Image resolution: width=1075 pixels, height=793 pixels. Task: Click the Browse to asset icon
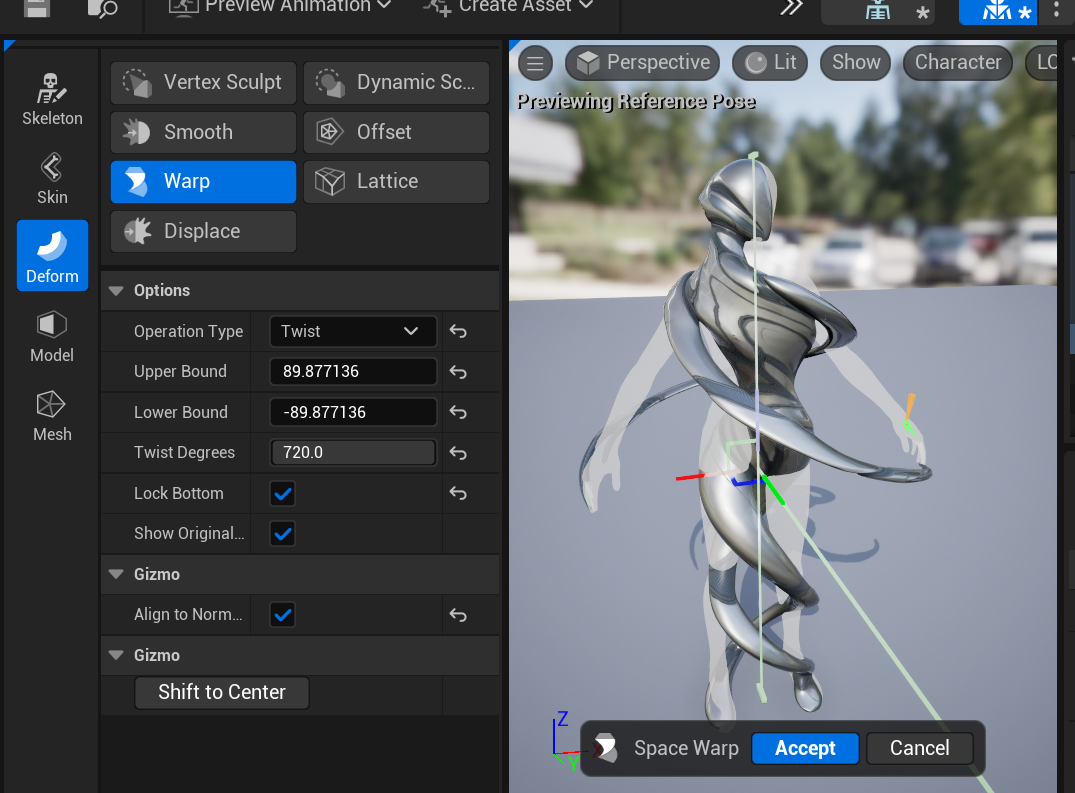[103, 8]
